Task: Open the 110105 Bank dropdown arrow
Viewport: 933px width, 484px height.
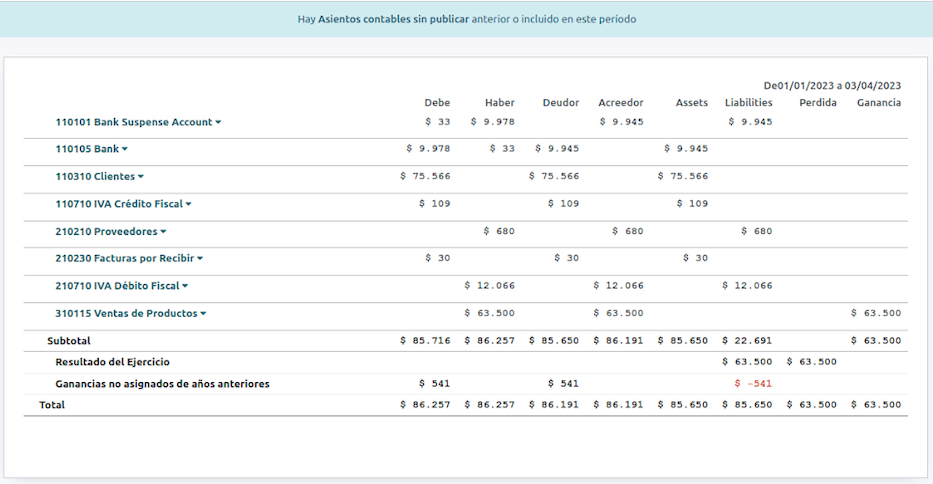Action: click(x=125, y=150)
